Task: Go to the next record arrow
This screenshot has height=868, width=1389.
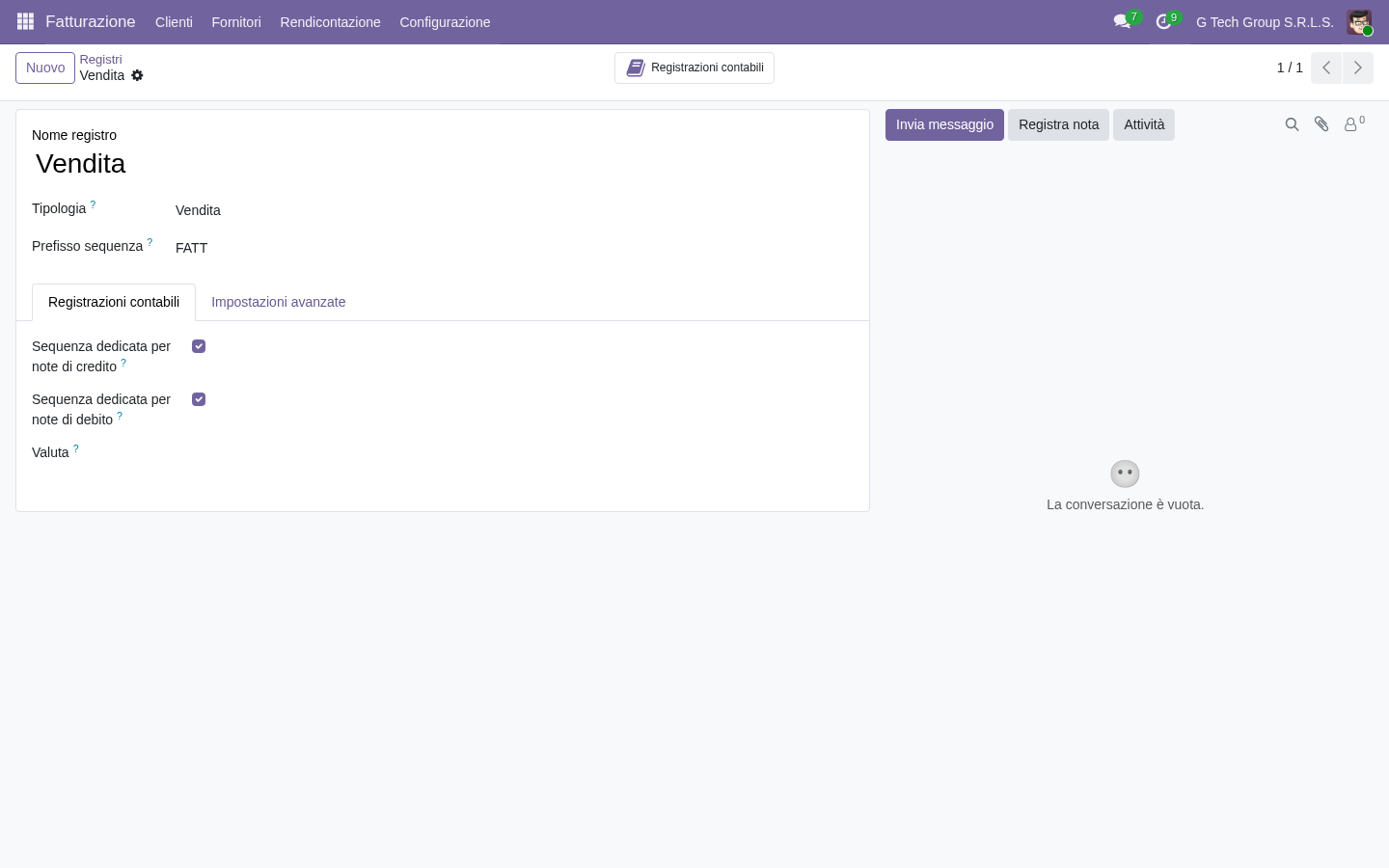Action: pyautogui.click(x=1358, y=68)
